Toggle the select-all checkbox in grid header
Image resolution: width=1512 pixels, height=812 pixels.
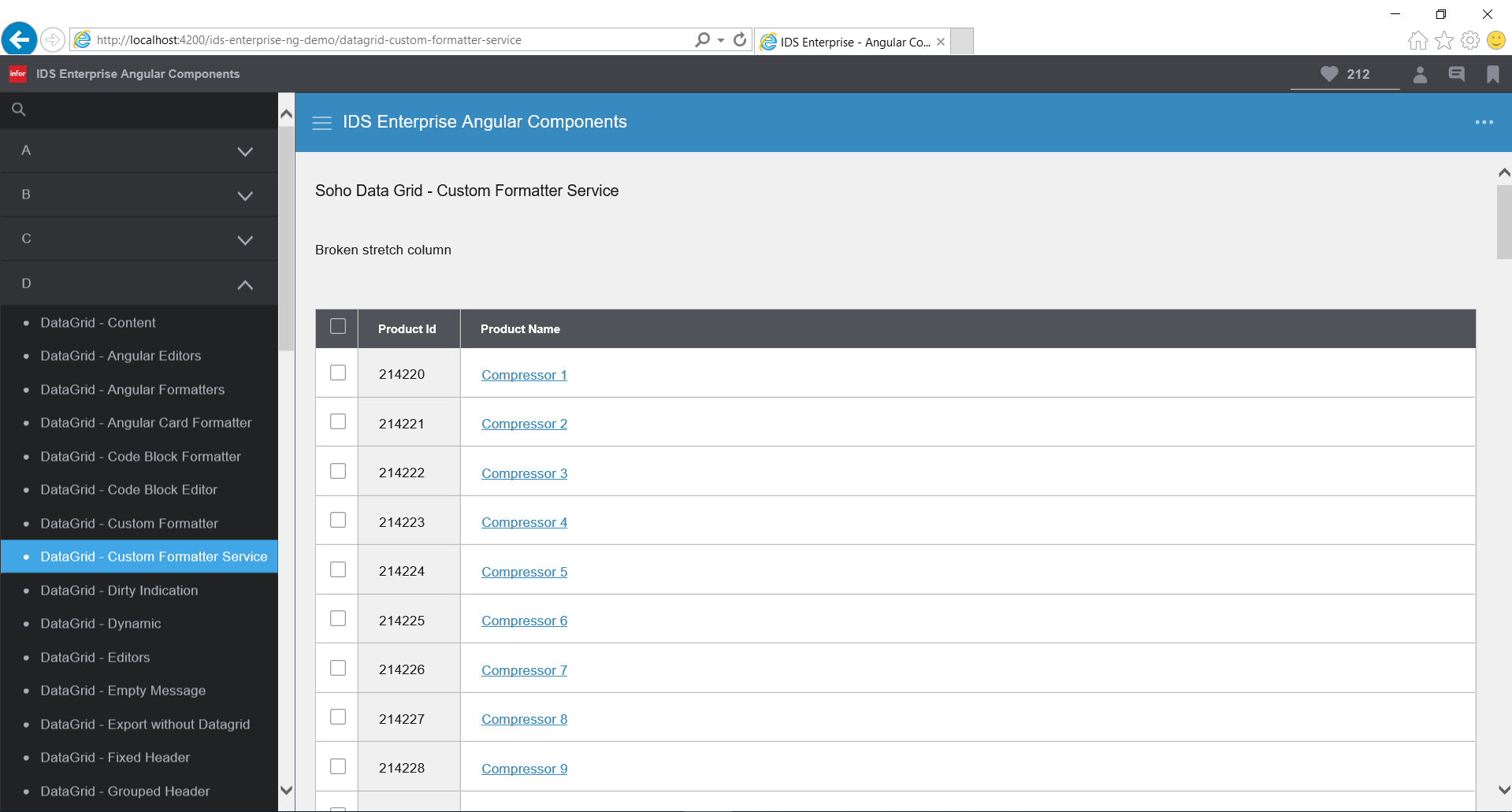pyautogui.click(x=338, y=326)
